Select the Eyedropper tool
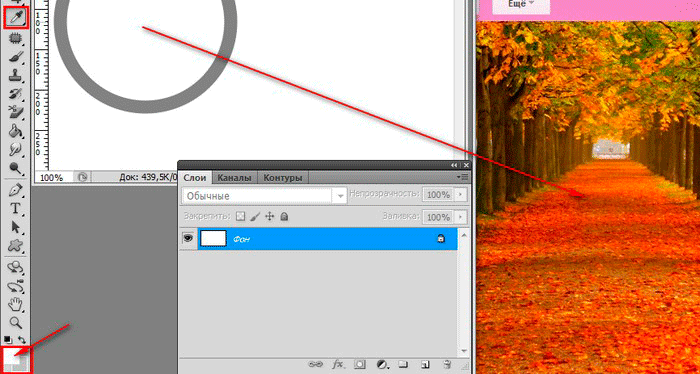The image size is (700, 374). [x=16, y=18]
